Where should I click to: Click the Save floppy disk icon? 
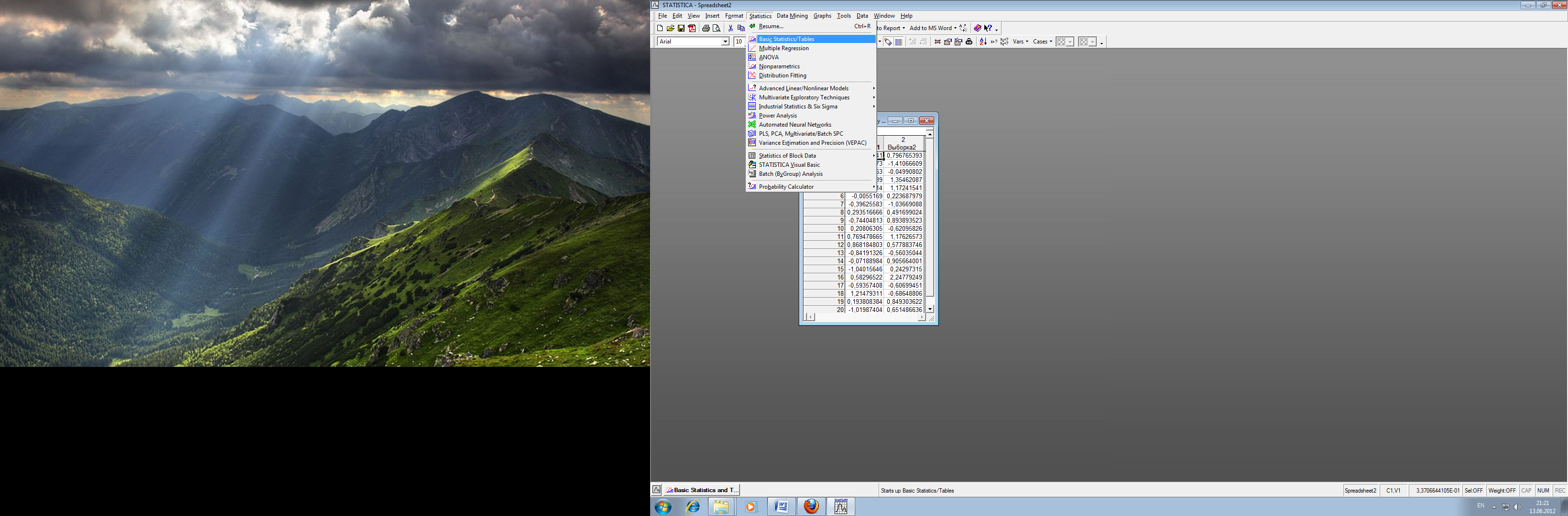click(x=681, y=28)
